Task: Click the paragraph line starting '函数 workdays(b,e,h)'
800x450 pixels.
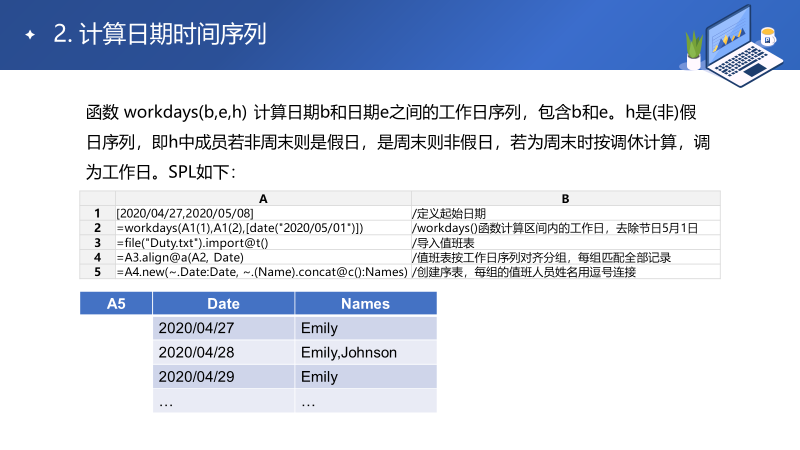Action: (x=391, y=112)
